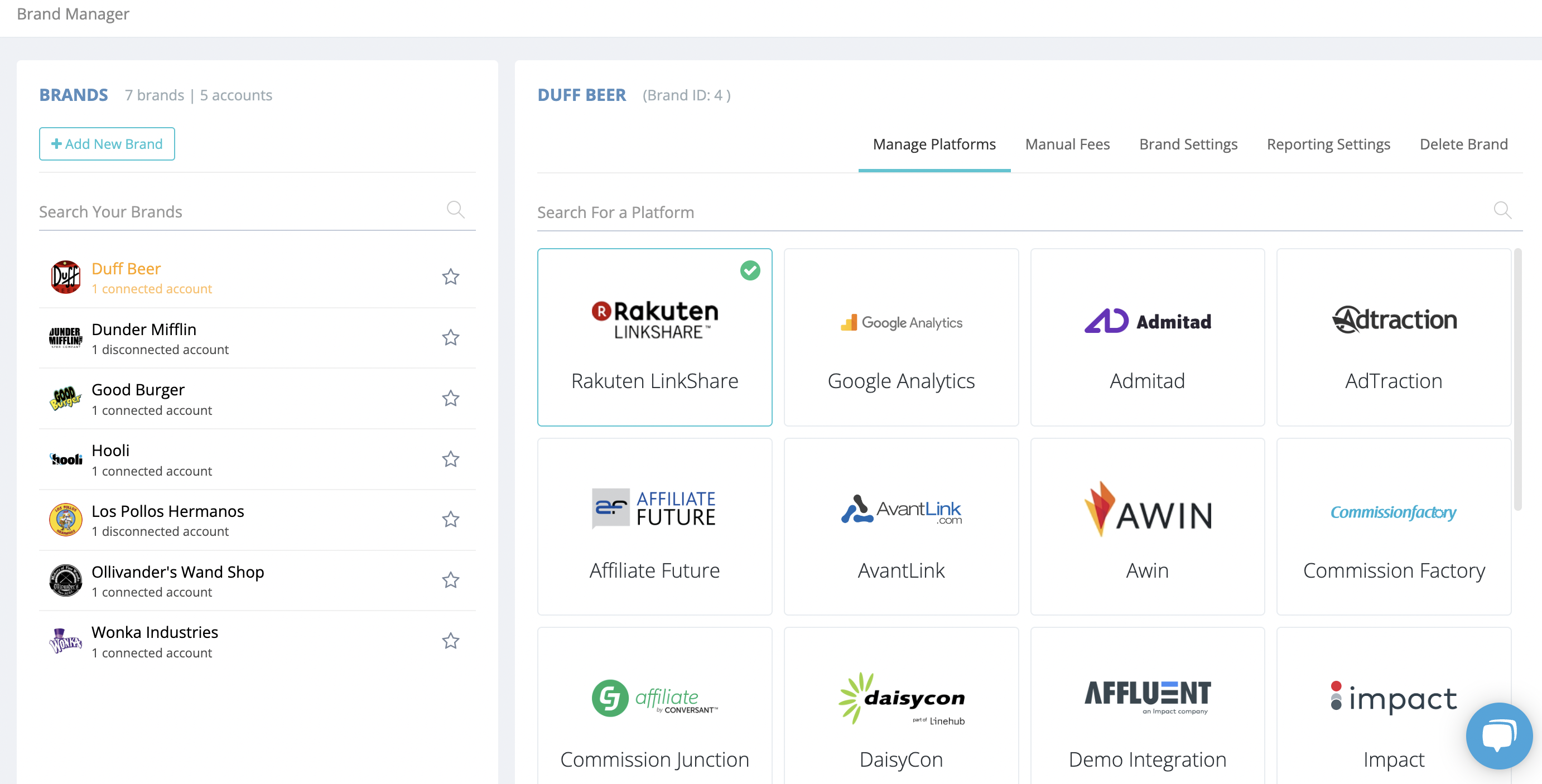Mark Hooli as favorite with star
The image size is (1542, 784).
pos(450,459)
